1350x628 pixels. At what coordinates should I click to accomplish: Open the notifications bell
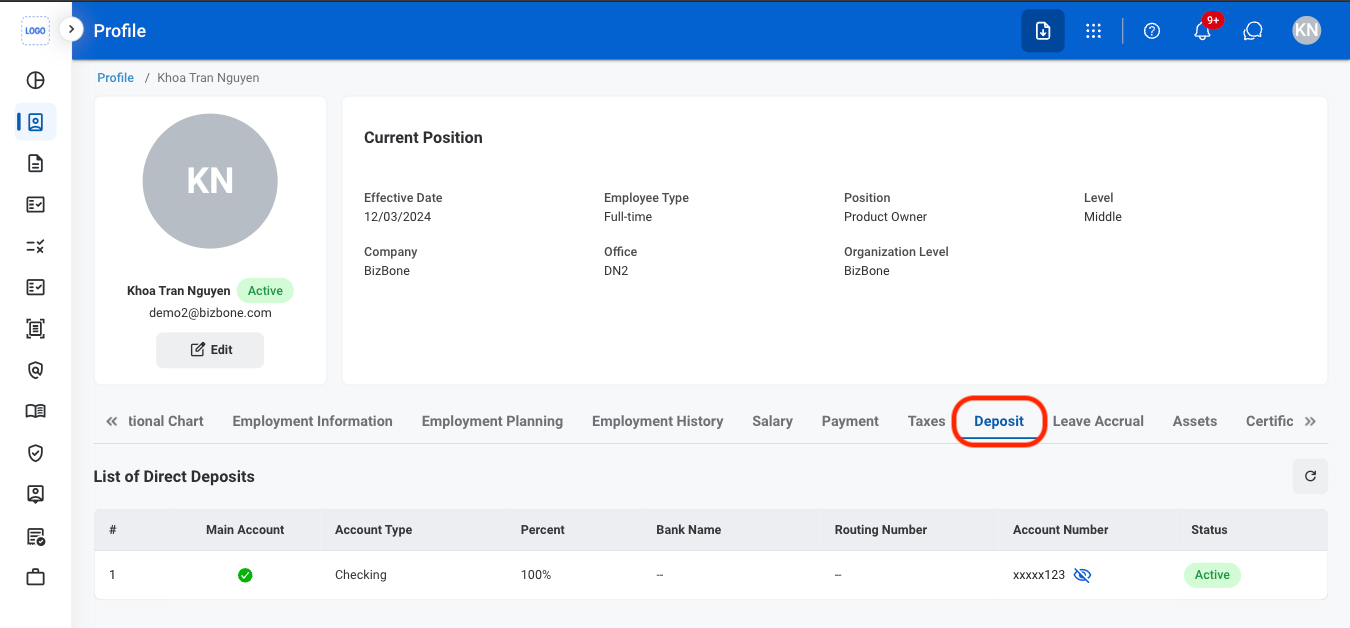1203,31
